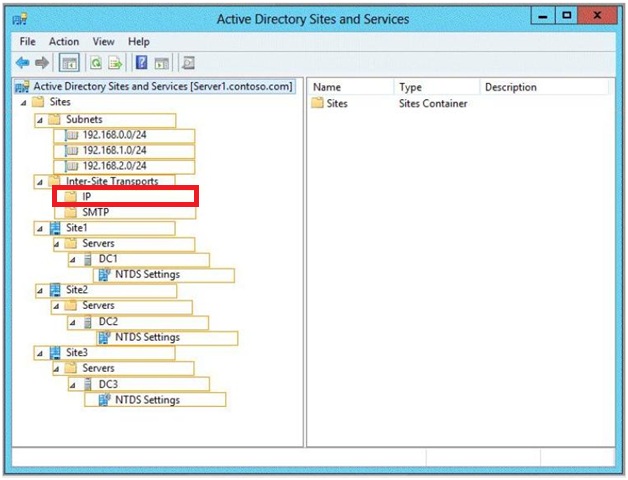Select the Subnets folder icon
Image resolution: width=628 pixels, height=480 pixels.
click(54, 119)
